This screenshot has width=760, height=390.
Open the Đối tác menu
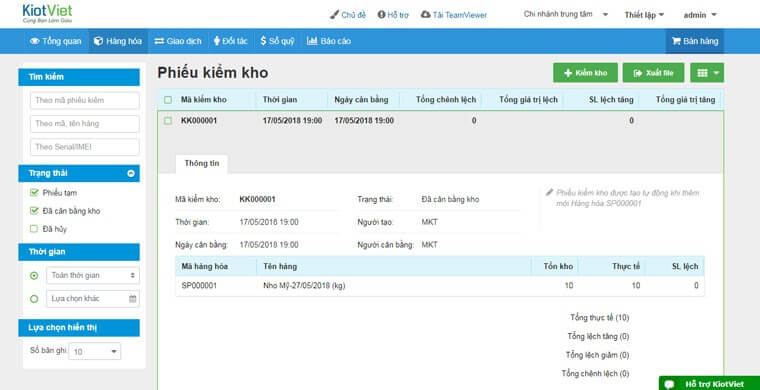(x=231, y=41)
